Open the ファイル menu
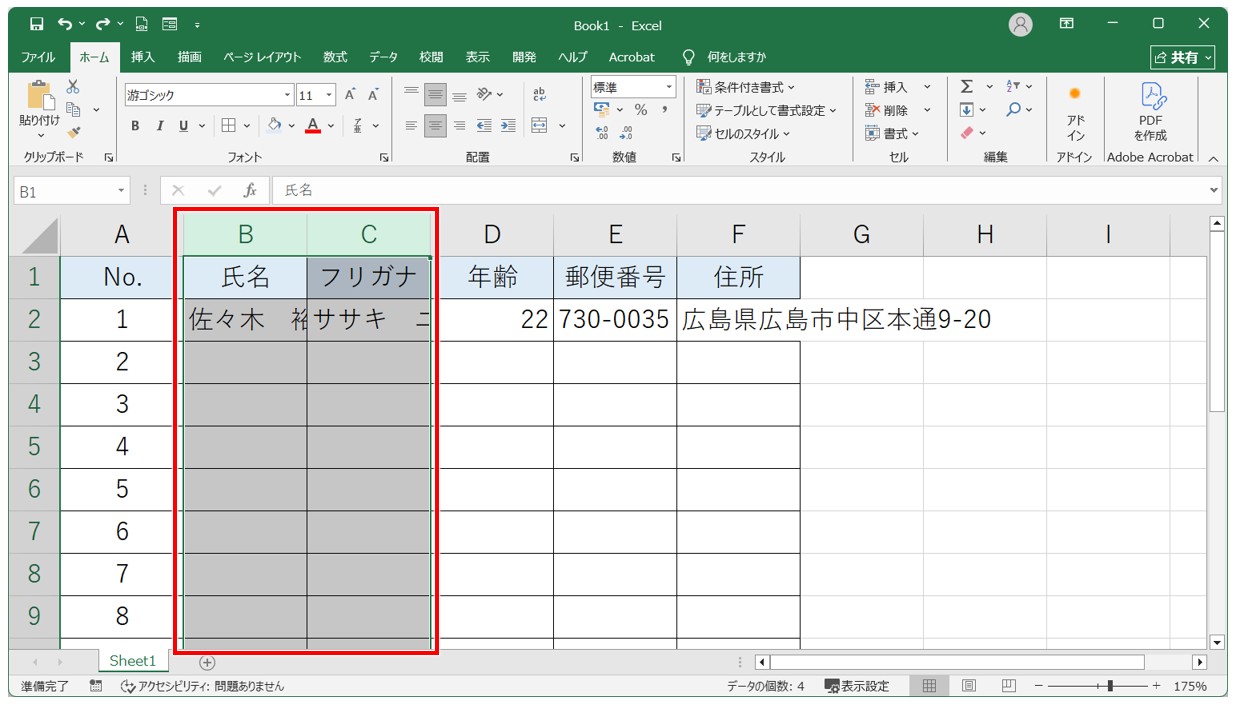Image resolution: width=1236 pixels, height=704 pixels. click(38, 57)
